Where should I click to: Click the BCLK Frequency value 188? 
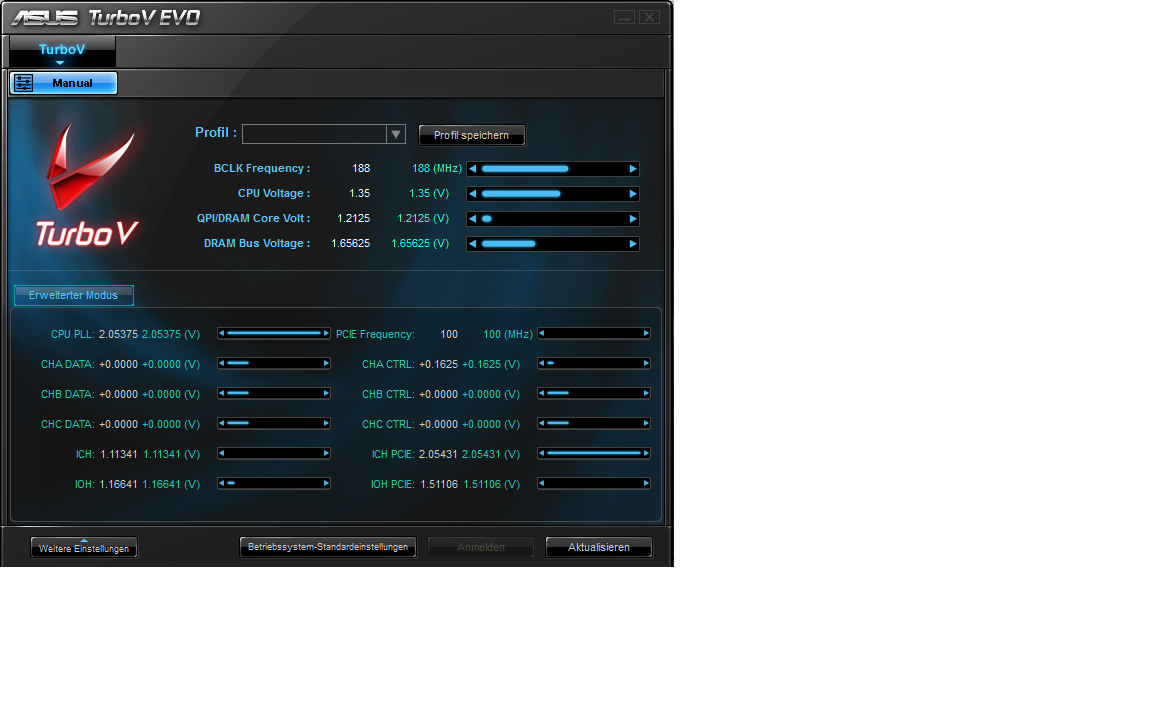(x=361, y=168)
